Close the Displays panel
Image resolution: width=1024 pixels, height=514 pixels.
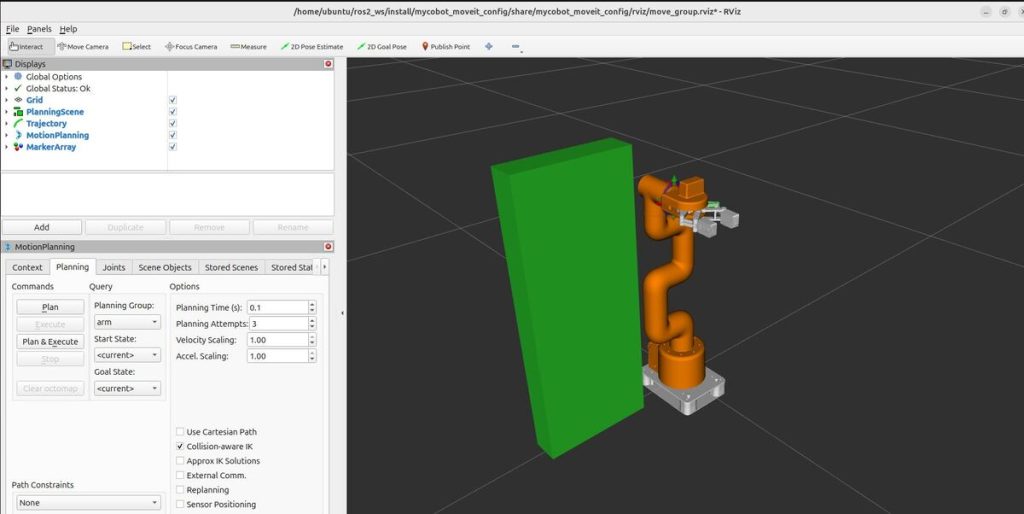pos(328,64)
